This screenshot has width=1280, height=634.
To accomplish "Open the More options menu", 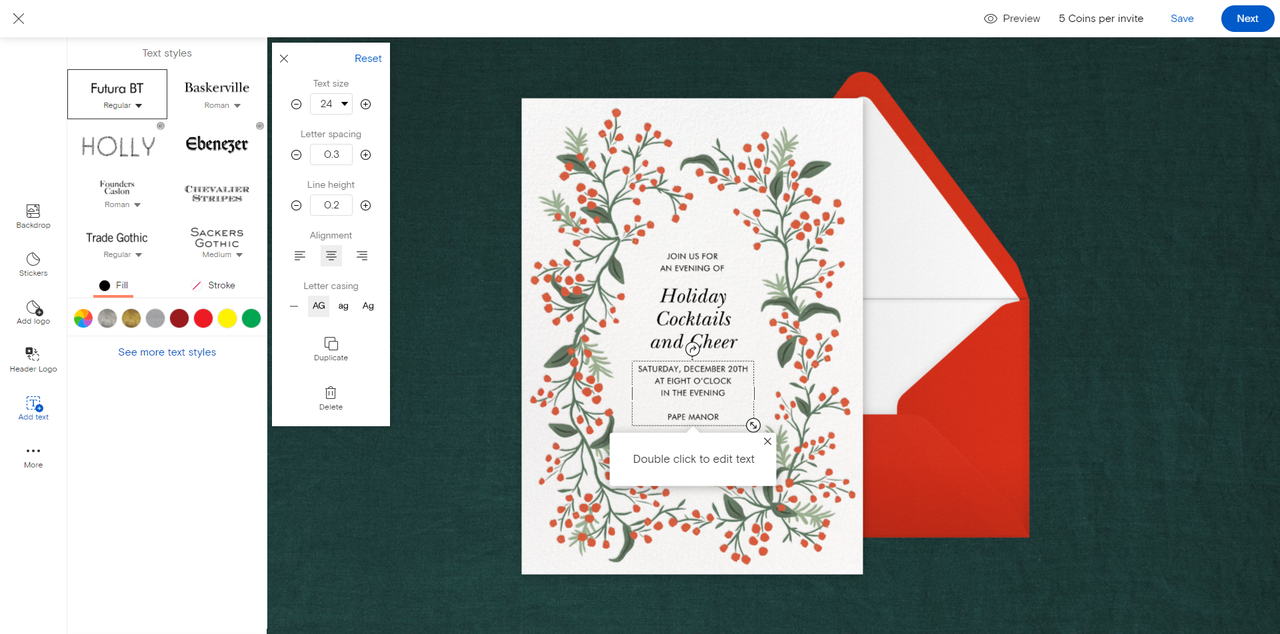I will tap(33, 456).
